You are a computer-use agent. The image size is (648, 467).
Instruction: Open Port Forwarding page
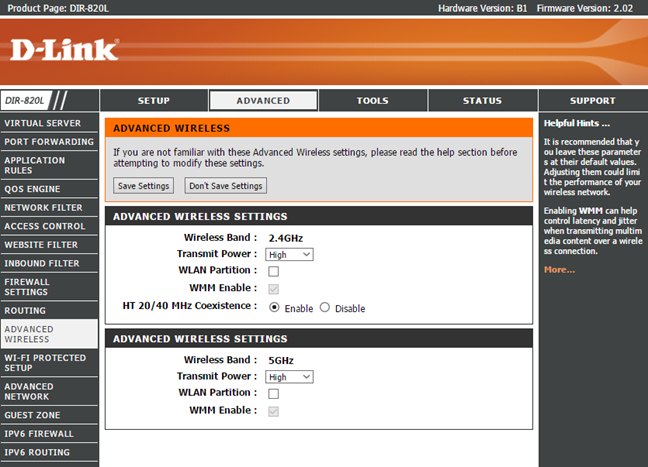[49, 142]
